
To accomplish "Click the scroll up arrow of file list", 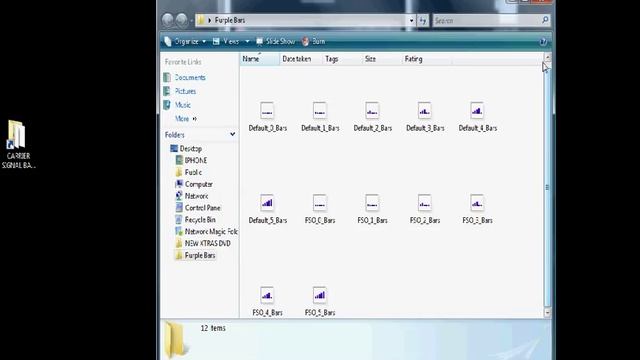I will pos(547,58).
